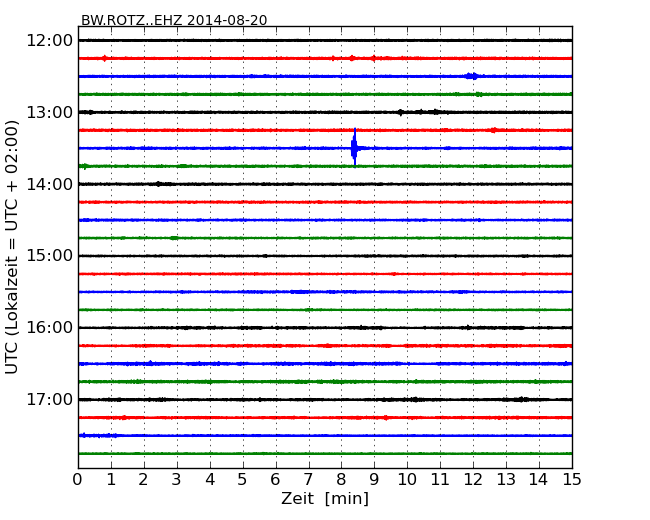Click the plot title BW.ROTZ..EHZ 2014-08-20
Image resolution: width=650 pixels, height=520 pixels.
coord(174,20)
